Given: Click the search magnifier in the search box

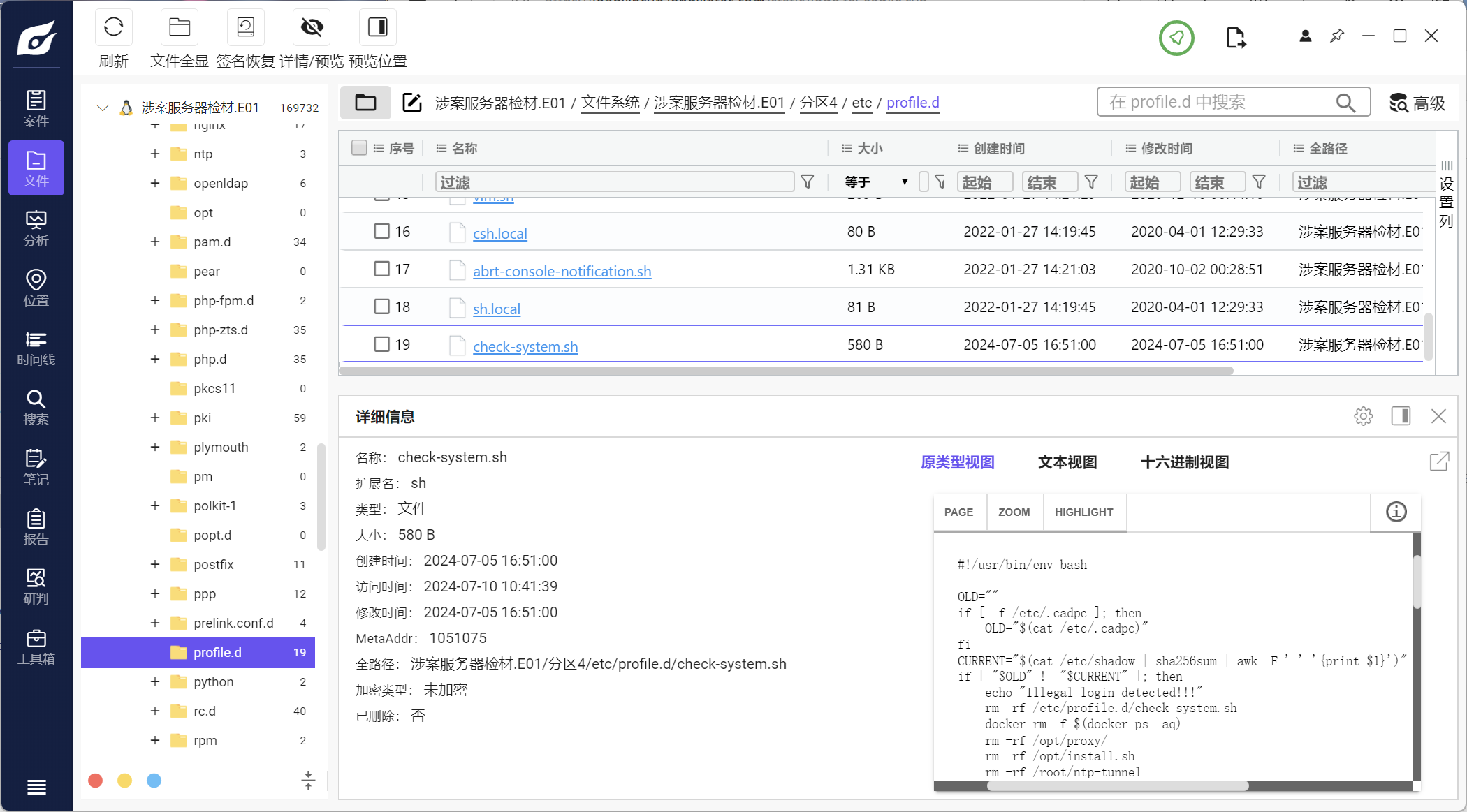Looking at the screenshot, I should (1345, 103).
